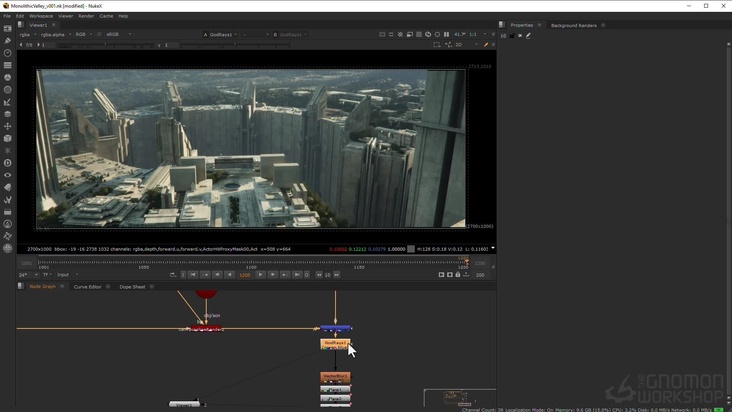Click the sampled pixel color swatch
This screenshot has height=412, width=732.
coord(411,249)
